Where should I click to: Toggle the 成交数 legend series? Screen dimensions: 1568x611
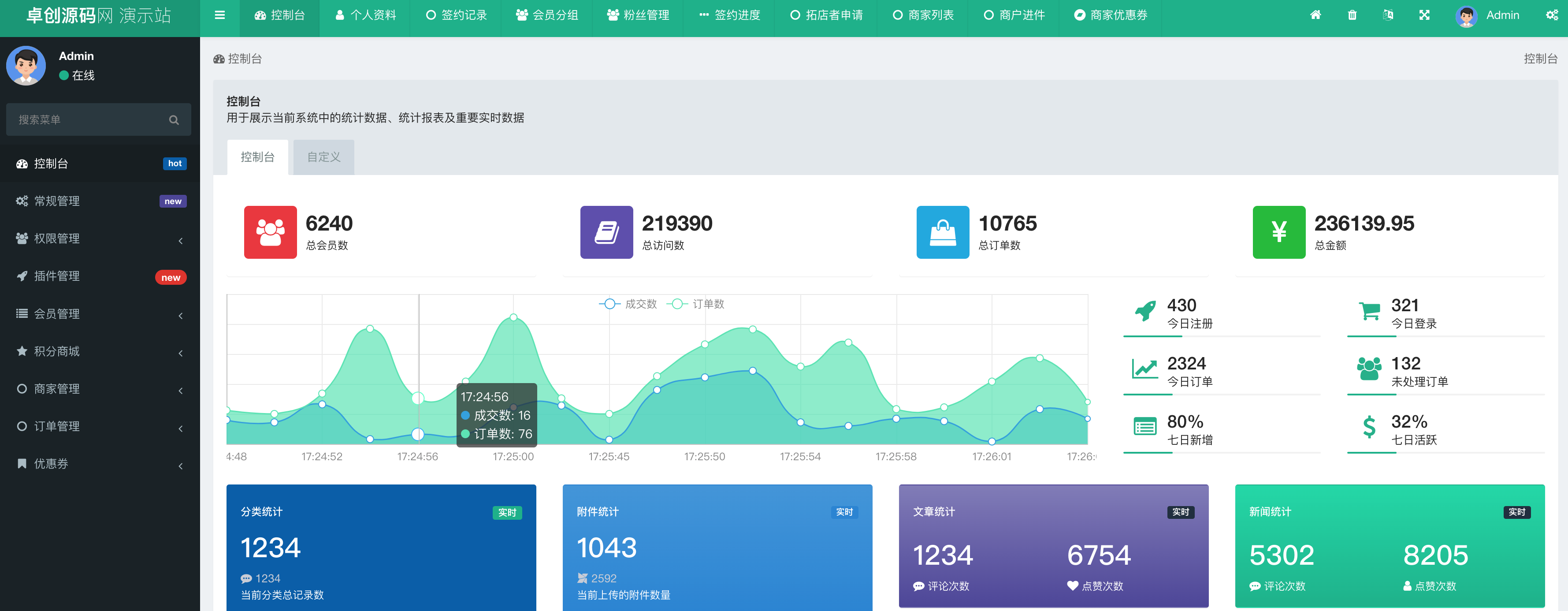628,304
